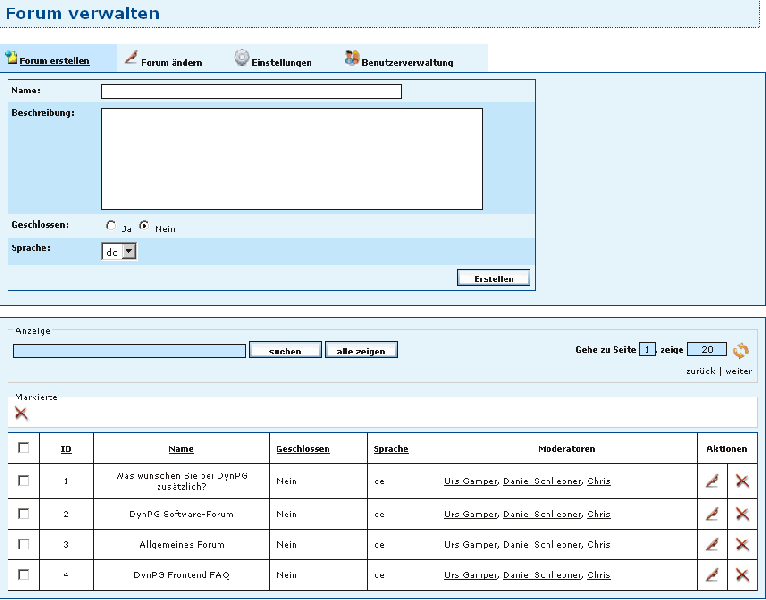Click the red X under Markierte
The width and height of the screenshot is (766, 600).
[21, 413]
